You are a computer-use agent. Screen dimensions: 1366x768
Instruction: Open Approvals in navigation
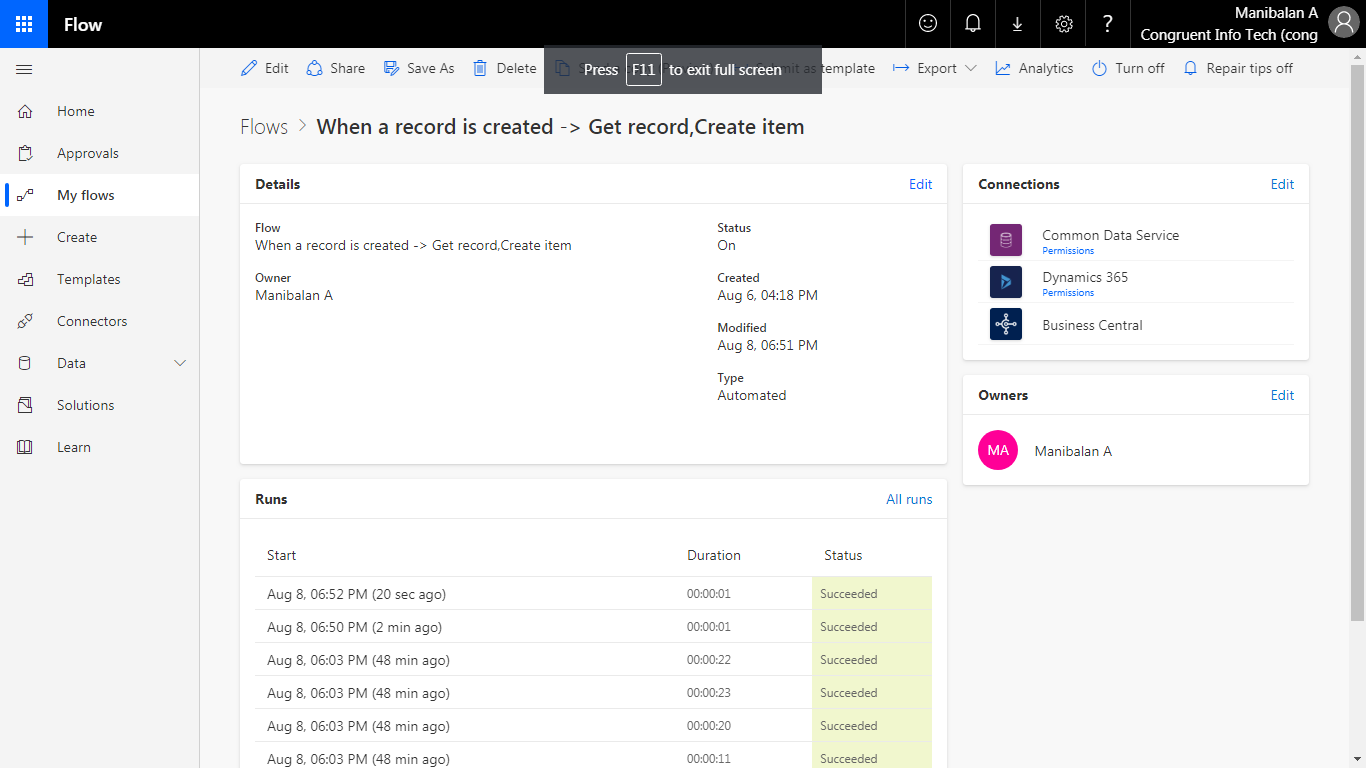pyautogui.click(x=88, y=153)
